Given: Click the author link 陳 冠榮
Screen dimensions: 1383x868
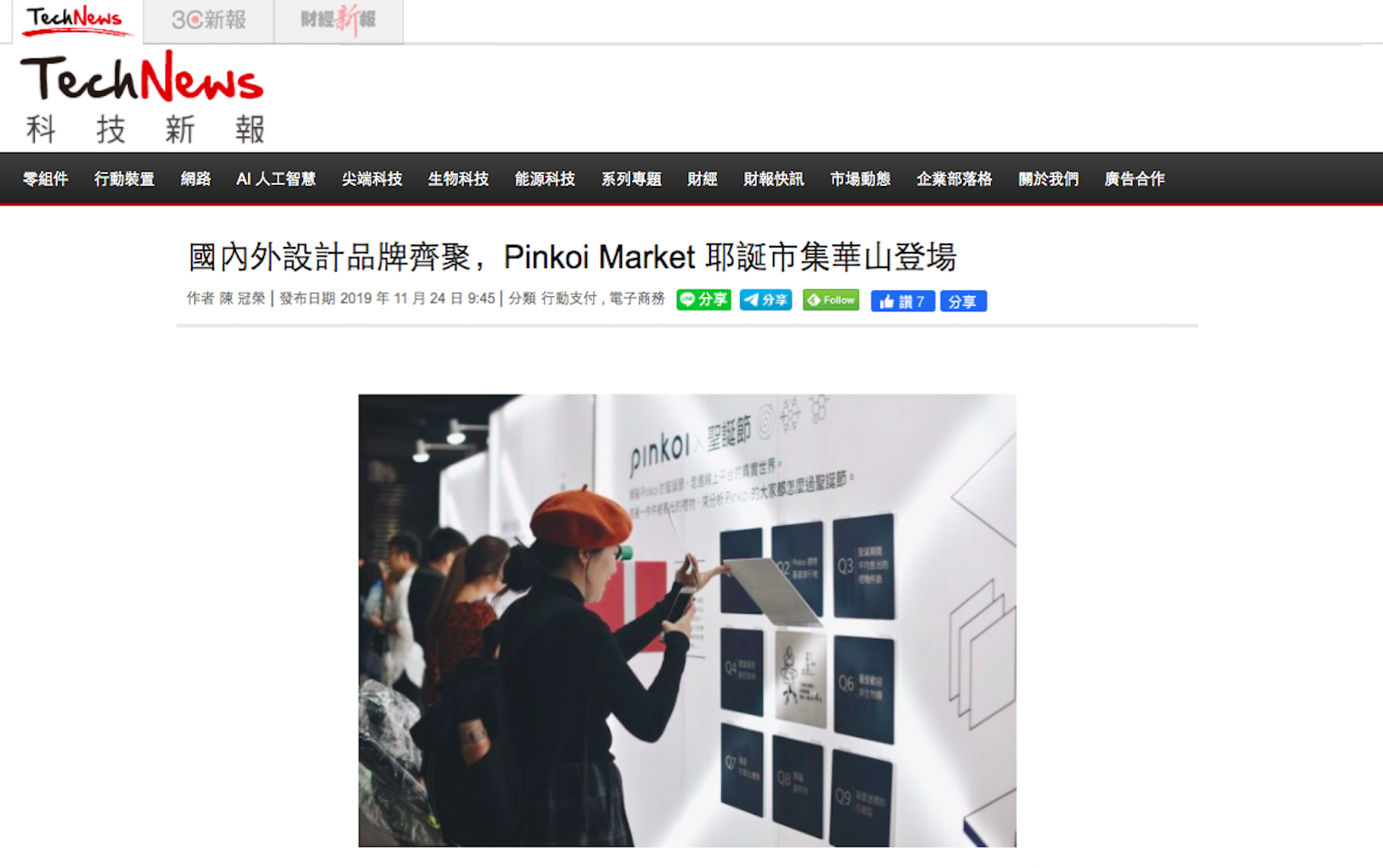Looking at the screenshot, I should [x=243, y=299].
